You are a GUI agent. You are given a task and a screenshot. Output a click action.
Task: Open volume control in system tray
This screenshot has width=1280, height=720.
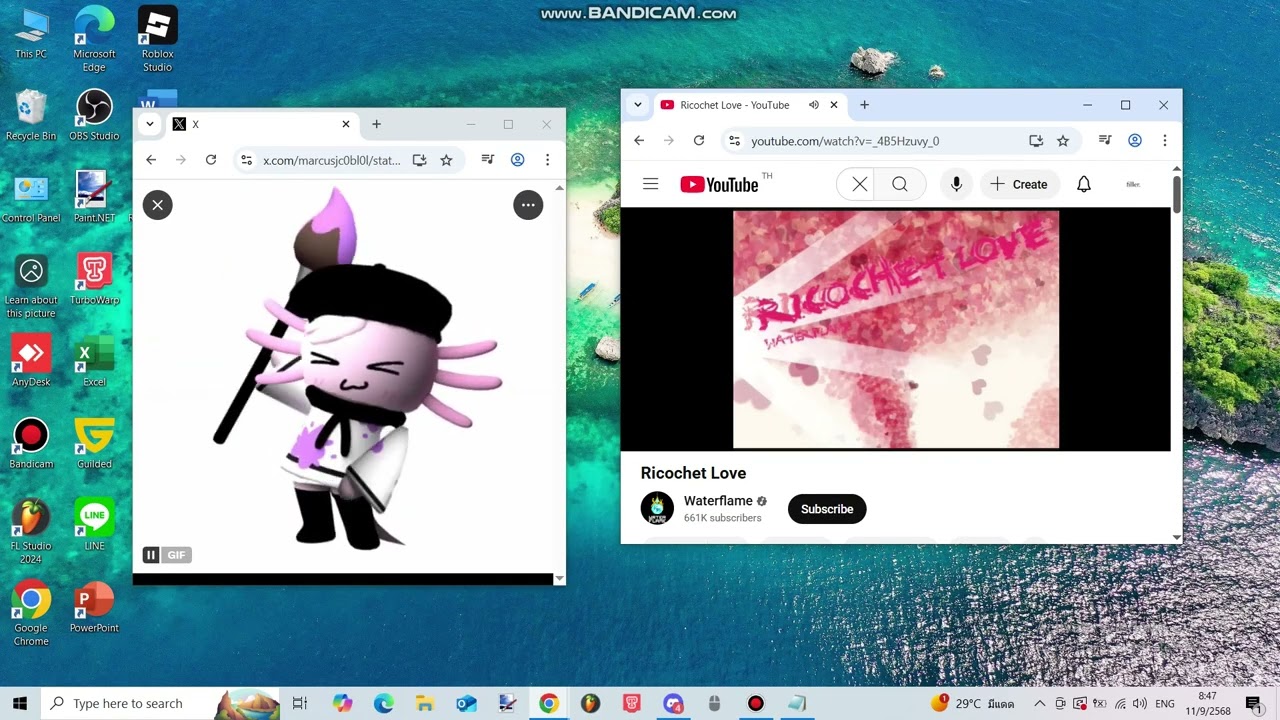tap(1140, 704)
